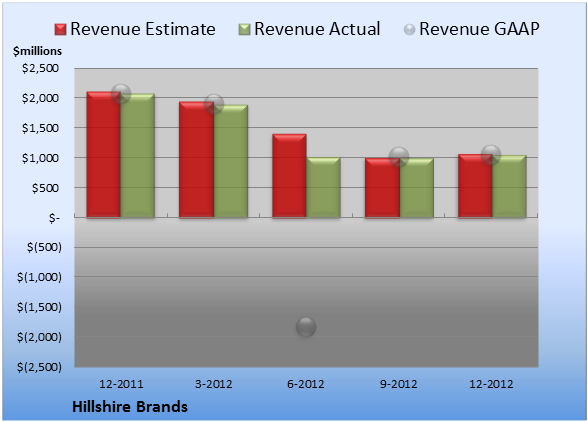588x422 pixels.
Task: Click the '12-2011' x-axis label
Action: click(121, 384)
